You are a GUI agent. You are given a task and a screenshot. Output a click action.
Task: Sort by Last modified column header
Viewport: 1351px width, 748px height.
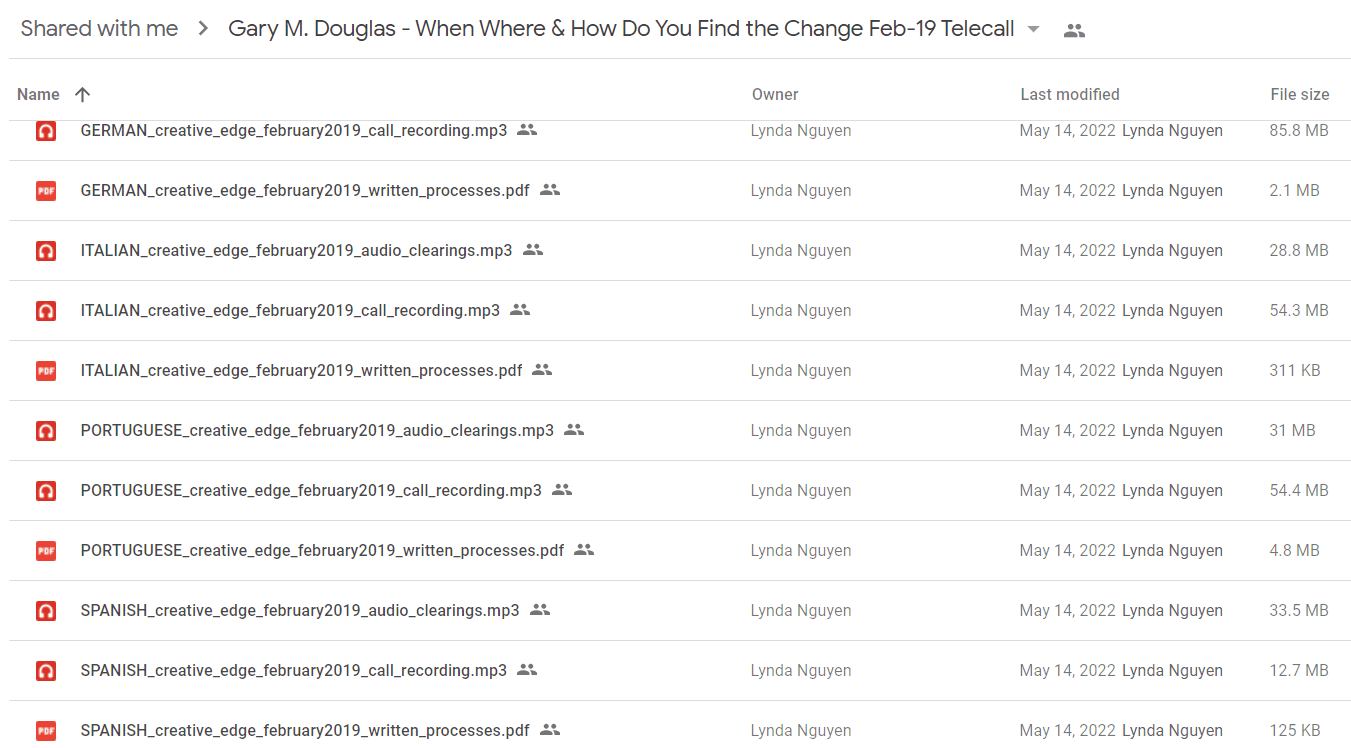pyautogui.click(x=1070, y=94)
